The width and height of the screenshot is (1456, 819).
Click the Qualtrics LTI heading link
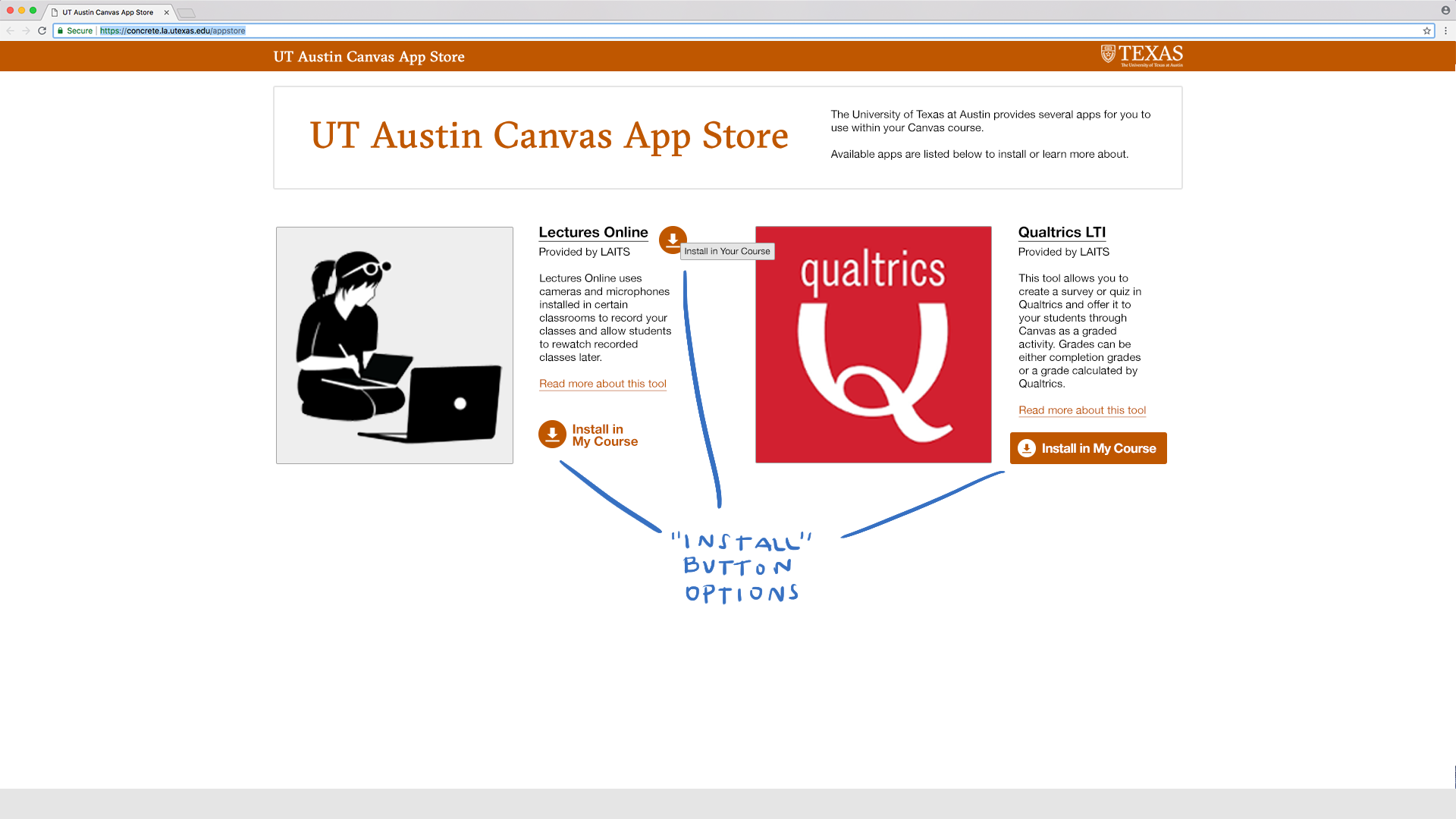pyautogui.click(x=1061, y=232)
